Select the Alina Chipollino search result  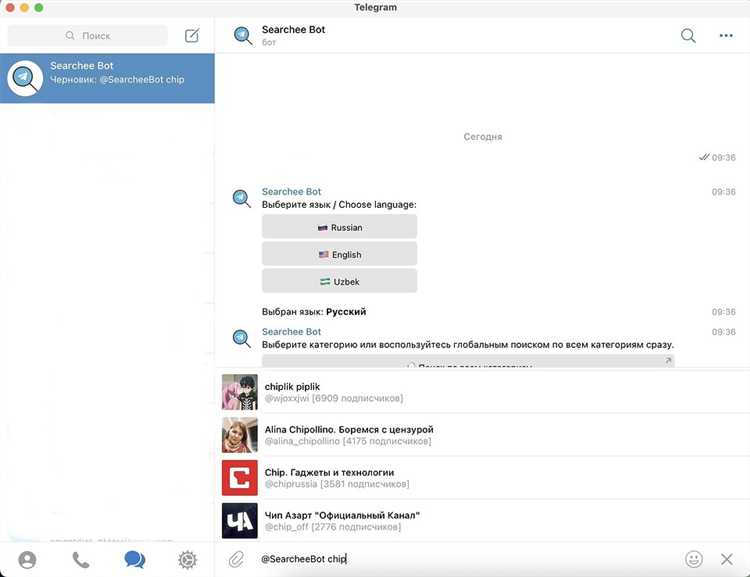[483, 435]
